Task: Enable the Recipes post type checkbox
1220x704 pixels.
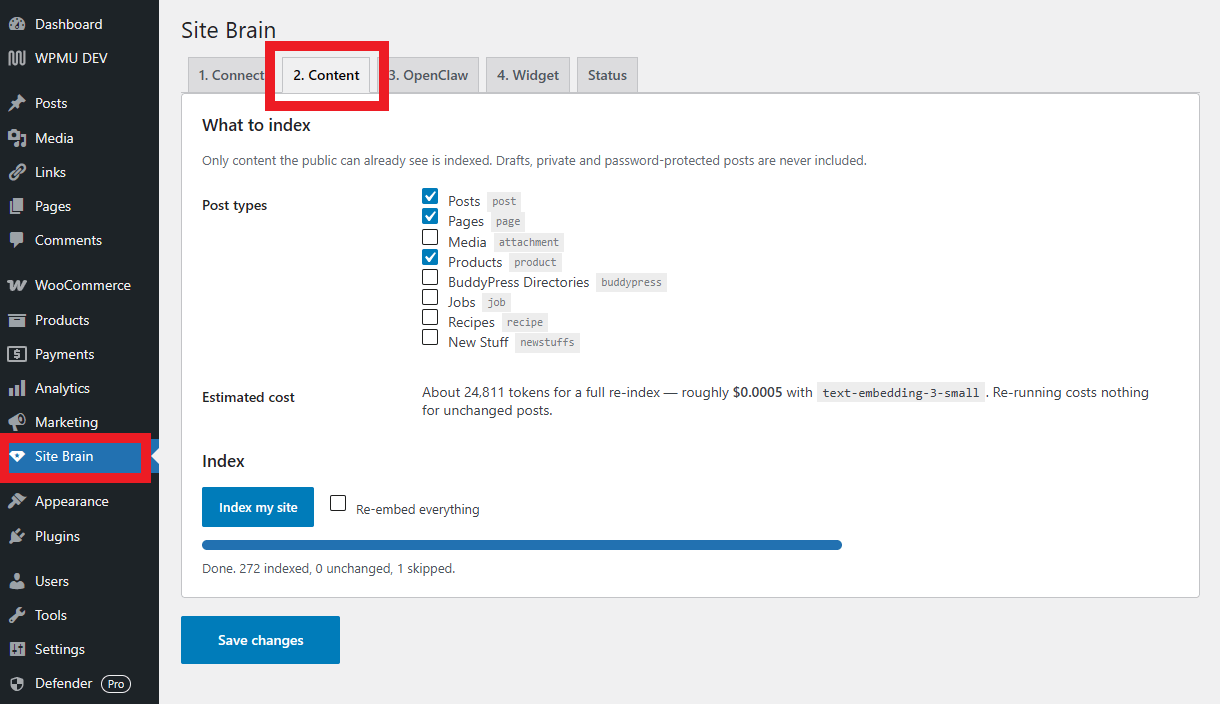Action: (430, 317)
